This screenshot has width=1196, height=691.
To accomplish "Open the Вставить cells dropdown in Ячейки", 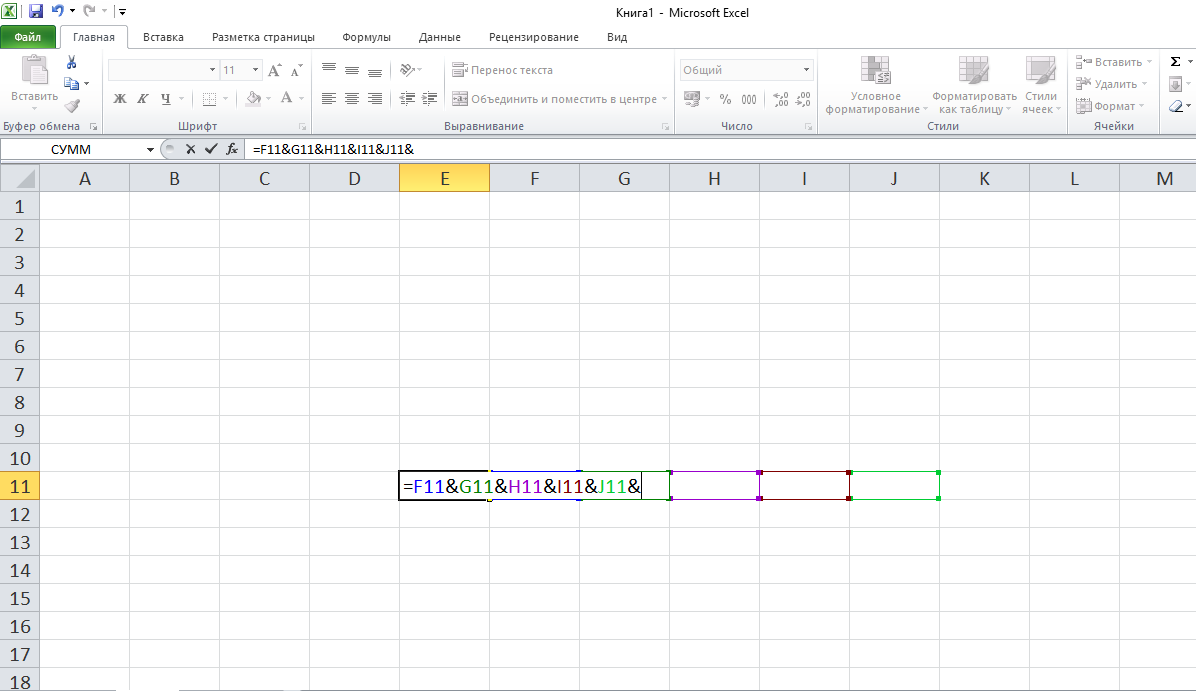I will 1114,62.
